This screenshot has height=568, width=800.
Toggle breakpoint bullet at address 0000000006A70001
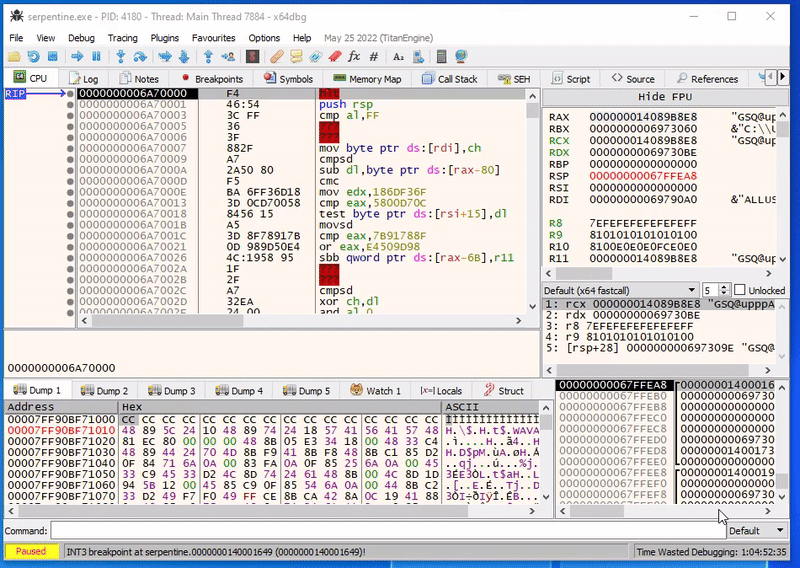[70, 105]
